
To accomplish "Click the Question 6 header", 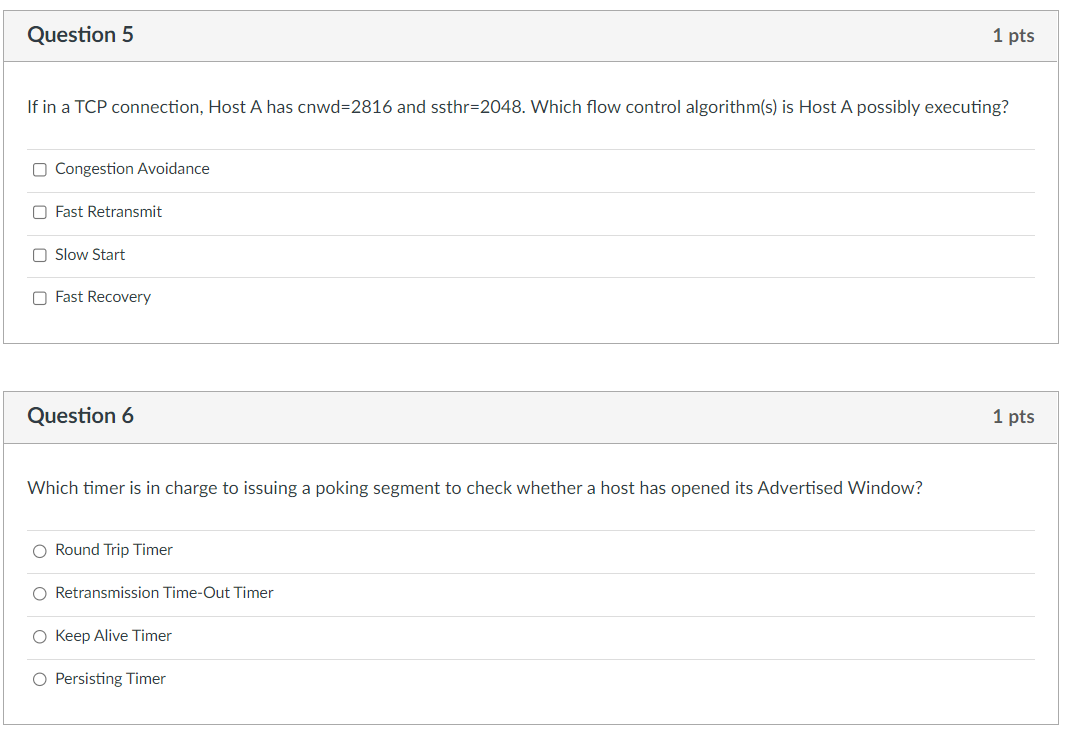I will tap(80, 416).
